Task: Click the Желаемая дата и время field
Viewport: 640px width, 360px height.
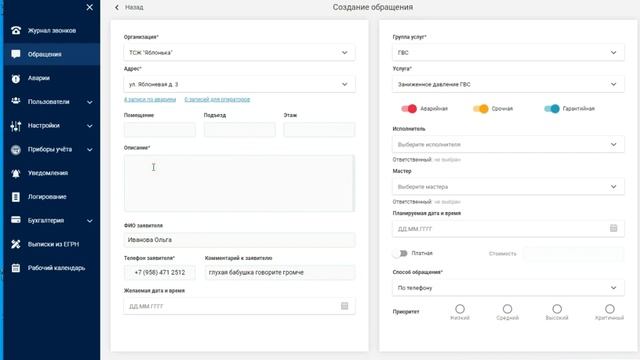Action: point(239,306)
